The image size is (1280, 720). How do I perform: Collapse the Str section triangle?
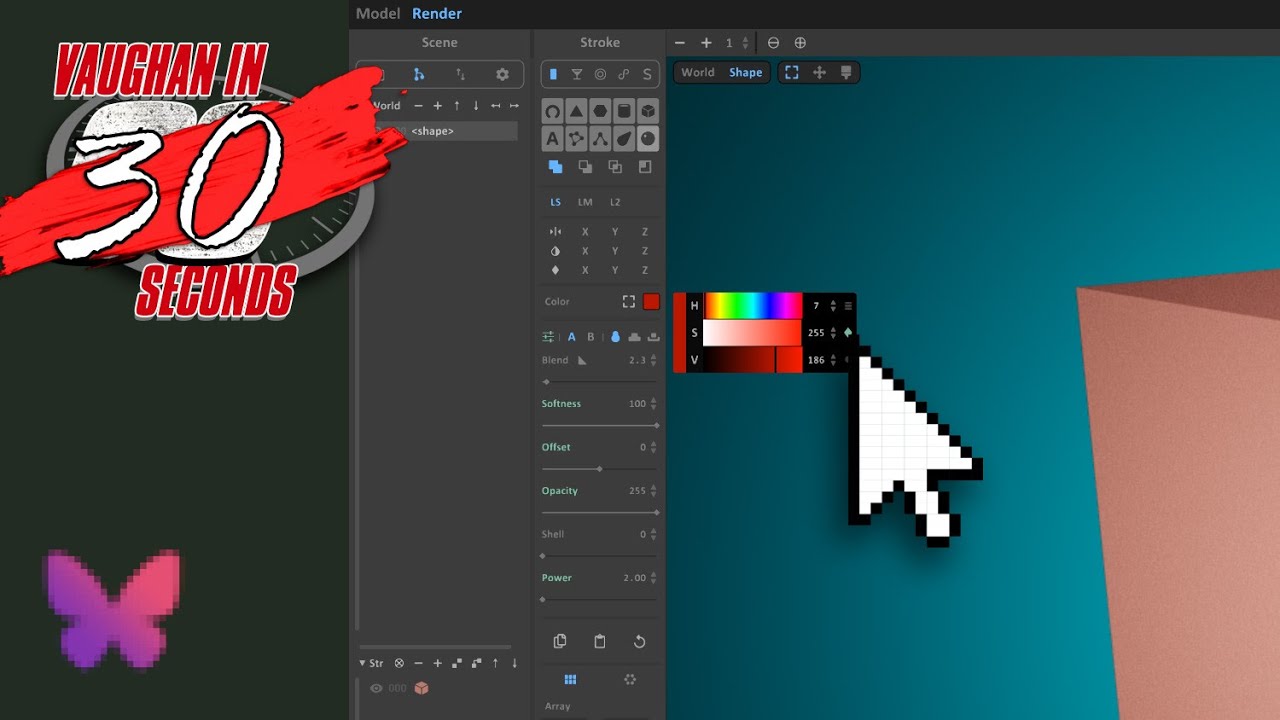[363, 663]
